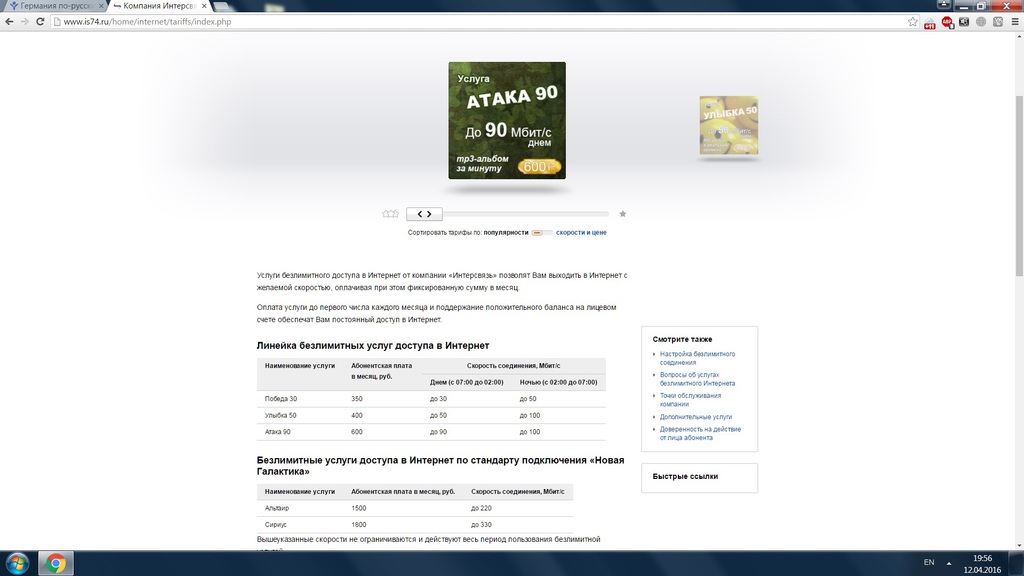
Task: Open Вопросы об услугах безлимитного Интернета
Action: click(697, 379)
